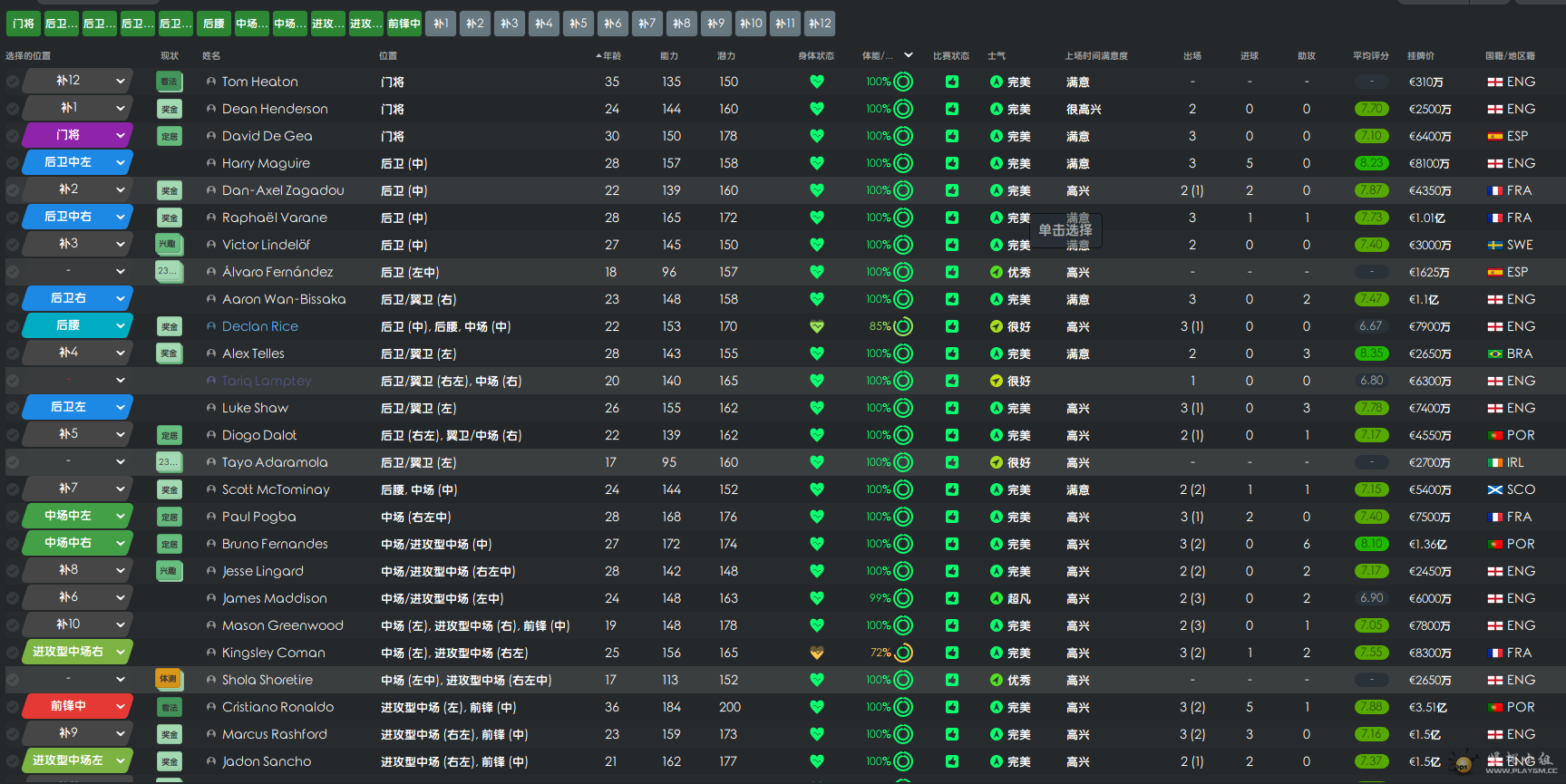
Task: Open the 后卫中左 dropdown for Harry Maguire
Action: click(x=78, y=162)
